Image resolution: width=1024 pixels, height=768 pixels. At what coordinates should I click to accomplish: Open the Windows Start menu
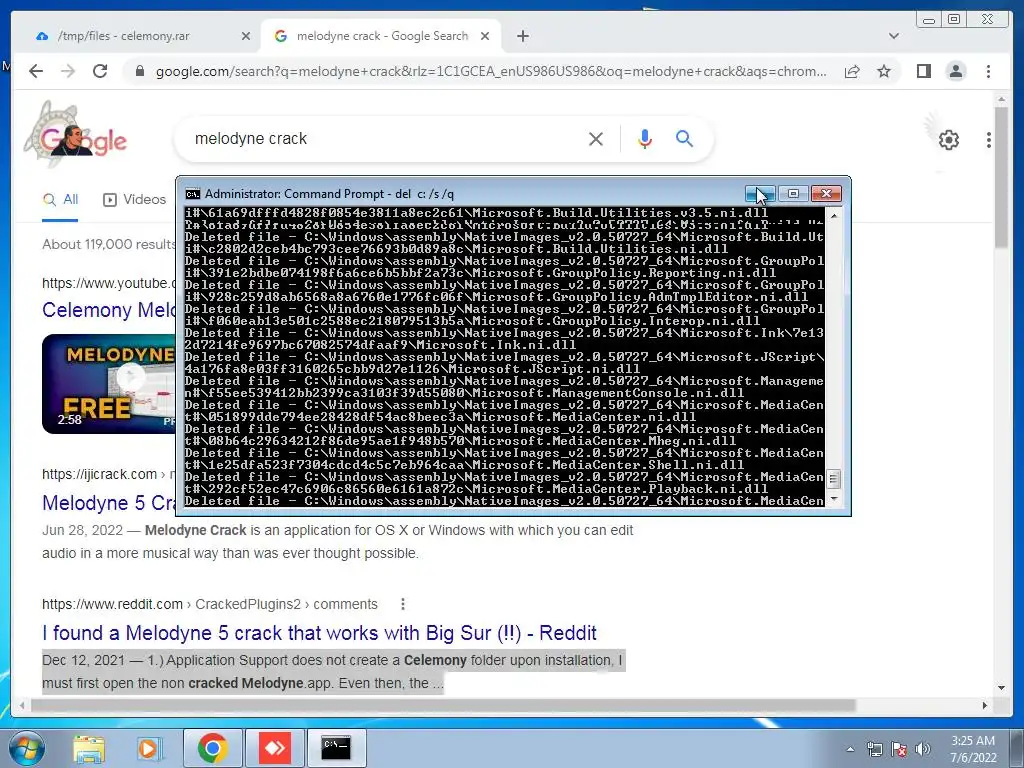point(25,748)
